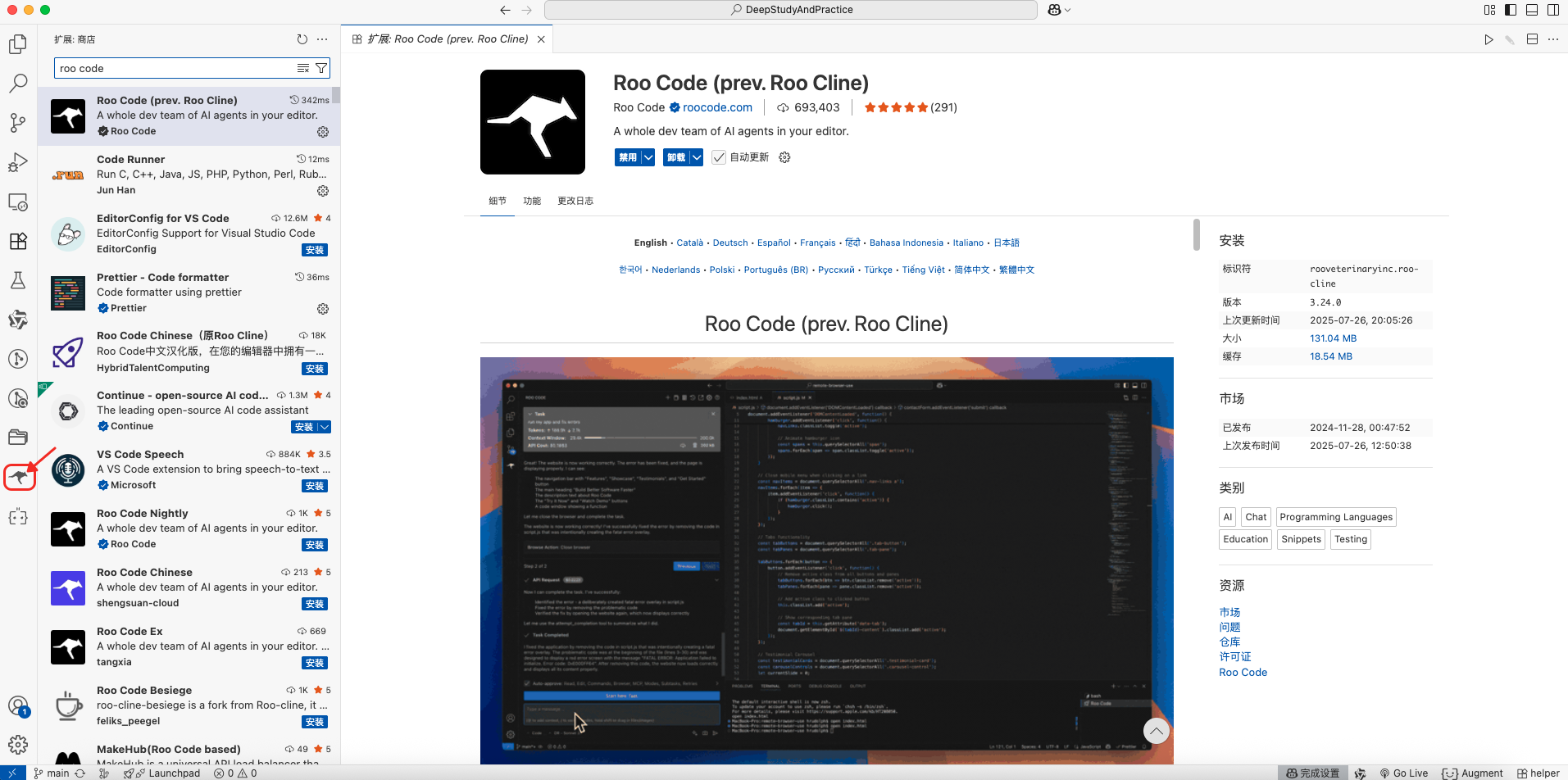This screenshot has width=1568, height=780.
Task: Select the Snippets category tag
Action: click(x=1301, y=539)
